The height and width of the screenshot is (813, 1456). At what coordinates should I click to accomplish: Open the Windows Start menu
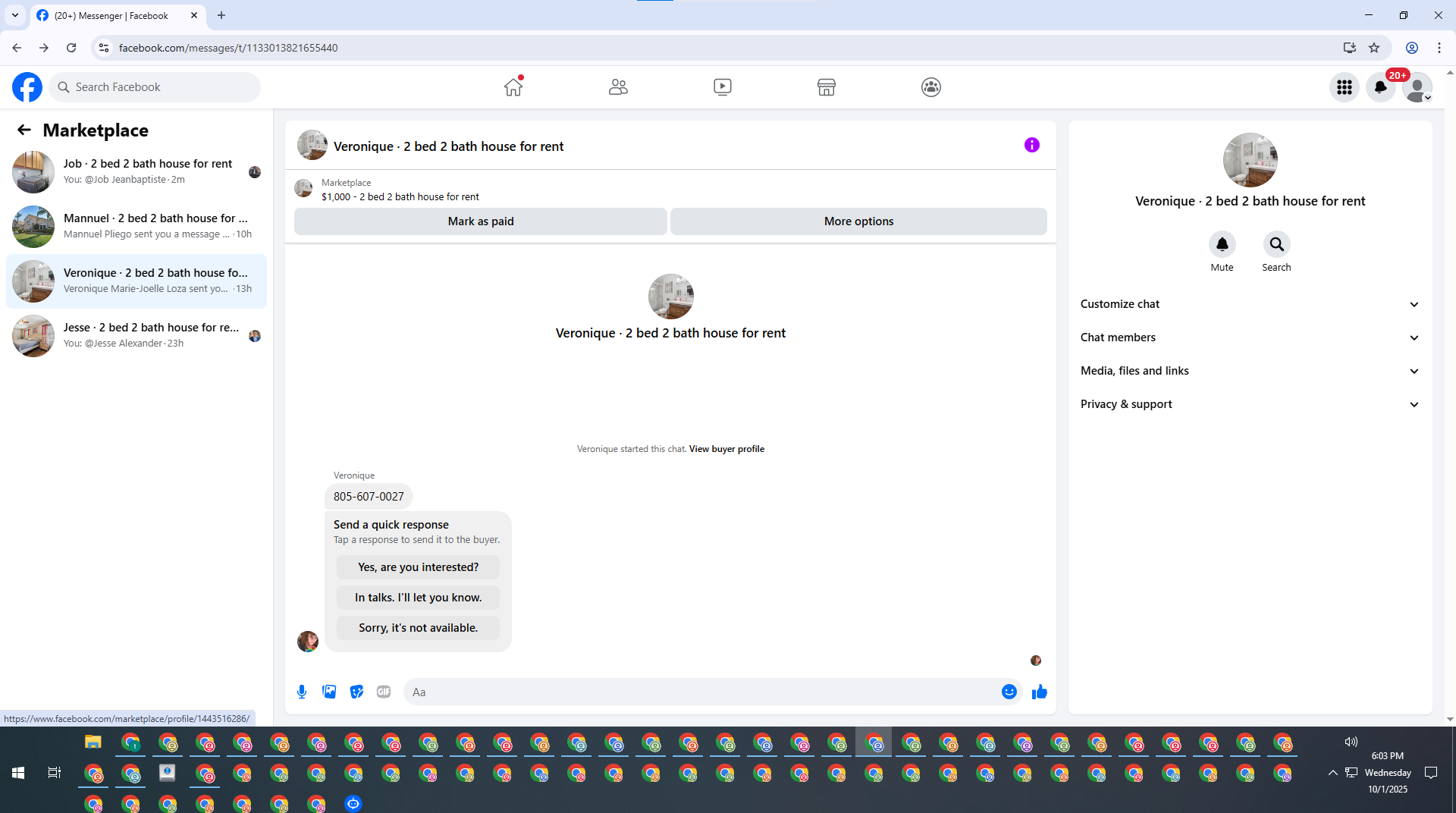pyautogui.click(x=18, y=773)
